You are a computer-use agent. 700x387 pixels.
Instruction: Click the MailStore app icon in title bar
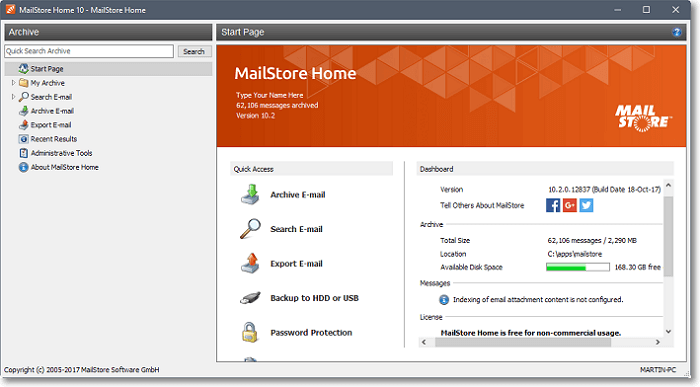(x=11, y=9)
